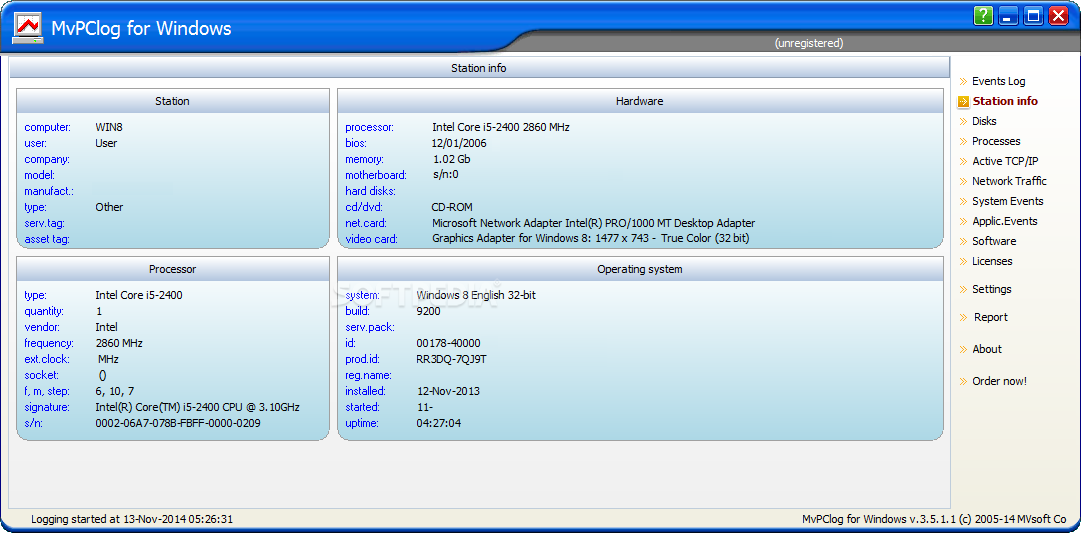
Task: Click bios date 12/01/2006
Action: pyautogui.click(x=459, y=143)
